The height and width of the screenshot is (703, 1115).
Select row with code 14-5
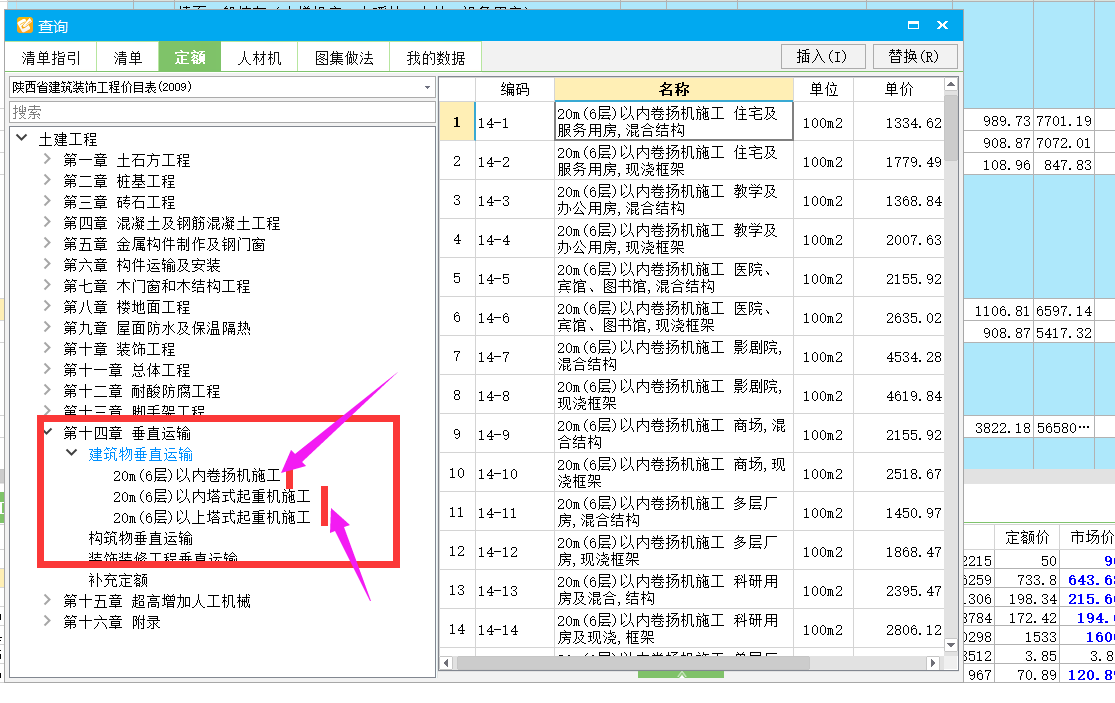click(692, 278)
